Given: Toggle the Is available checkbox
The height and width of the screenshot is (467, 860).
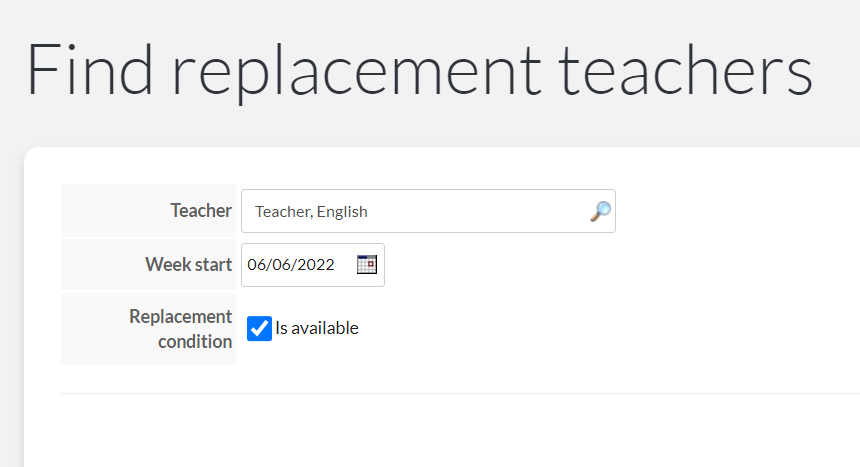Looking at the screenshot, I should click(259, 328).
